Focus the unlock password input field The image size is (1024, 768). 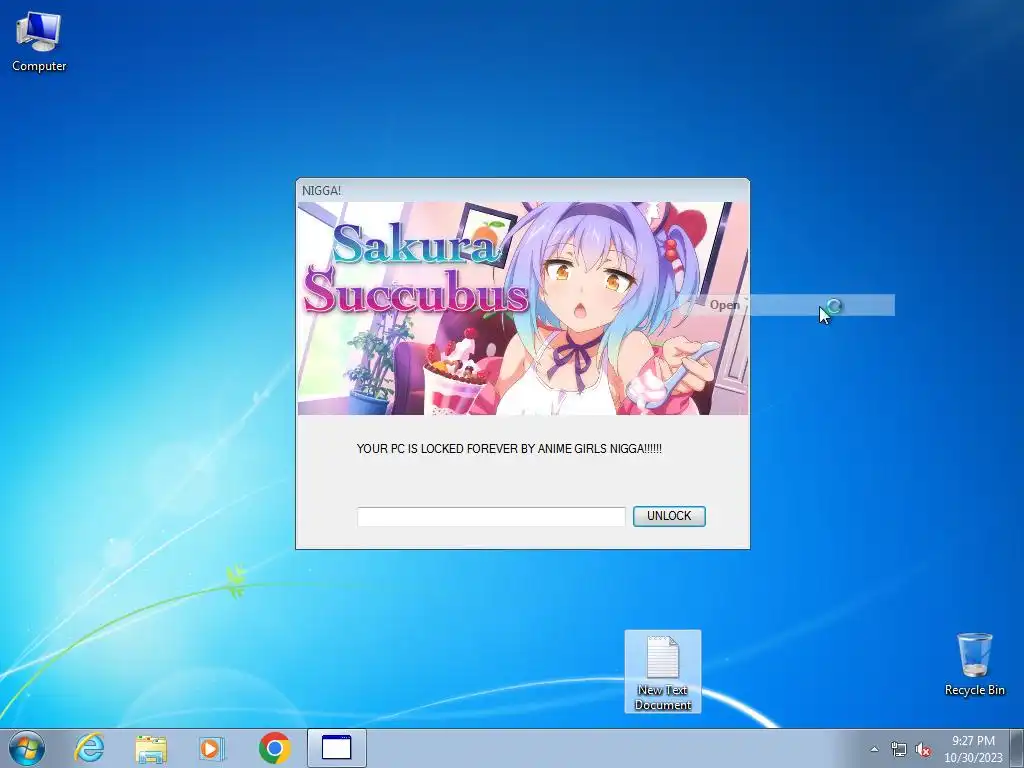click(x=491, y=517)
